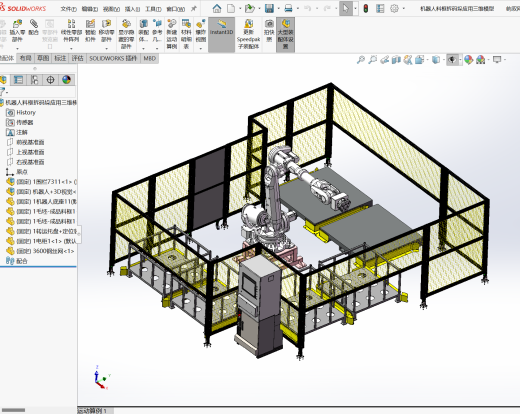Viewport: 520px width, 414px height.
Task: Click the Edit Appearance color sphere icon
Action: click(468, 60)
